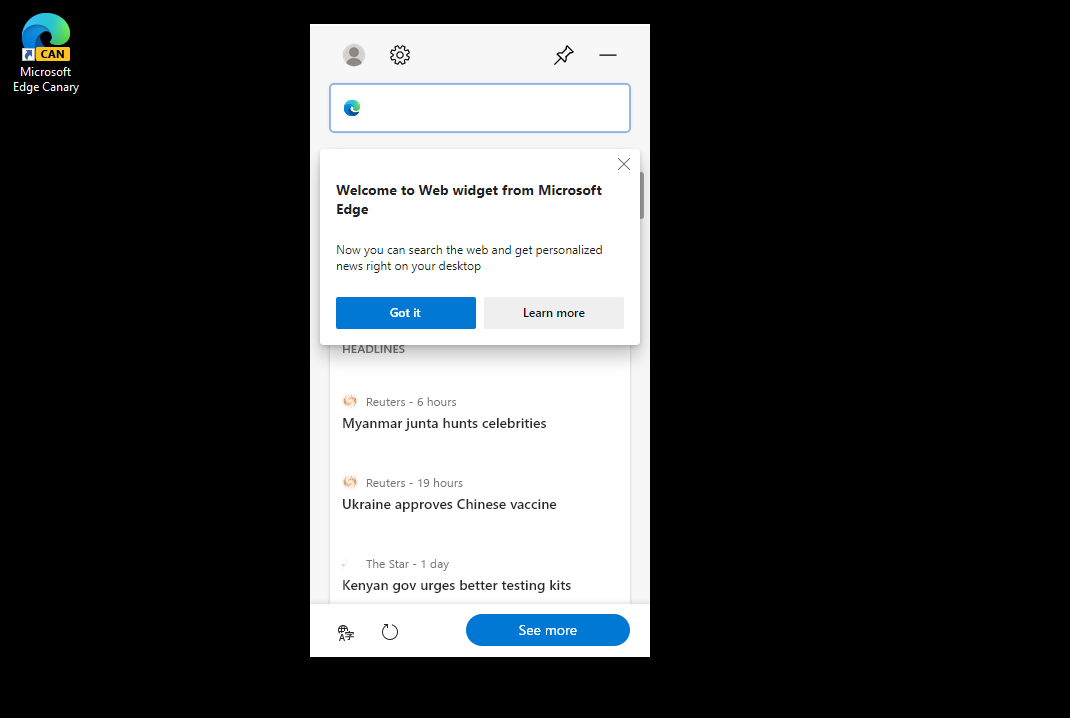The image size is (1070, 718).
Task: Click the HEADLINES section label
Action: click(x=373, y=348)
